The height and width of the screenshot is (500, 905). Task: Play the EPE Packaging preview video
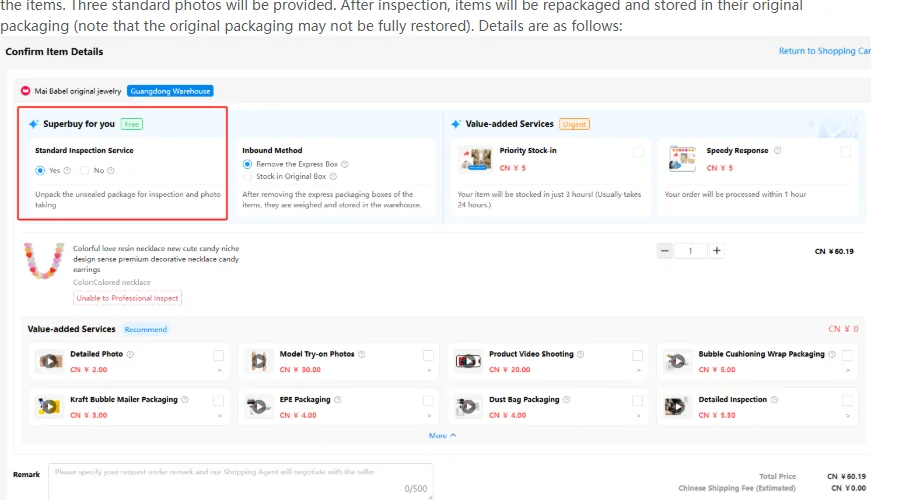coord(259,406)
